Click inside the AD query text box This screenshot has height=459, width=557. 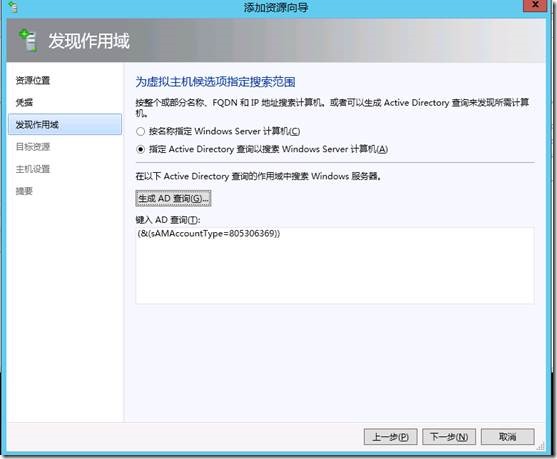pyautogui.click(x=335, y=266)
